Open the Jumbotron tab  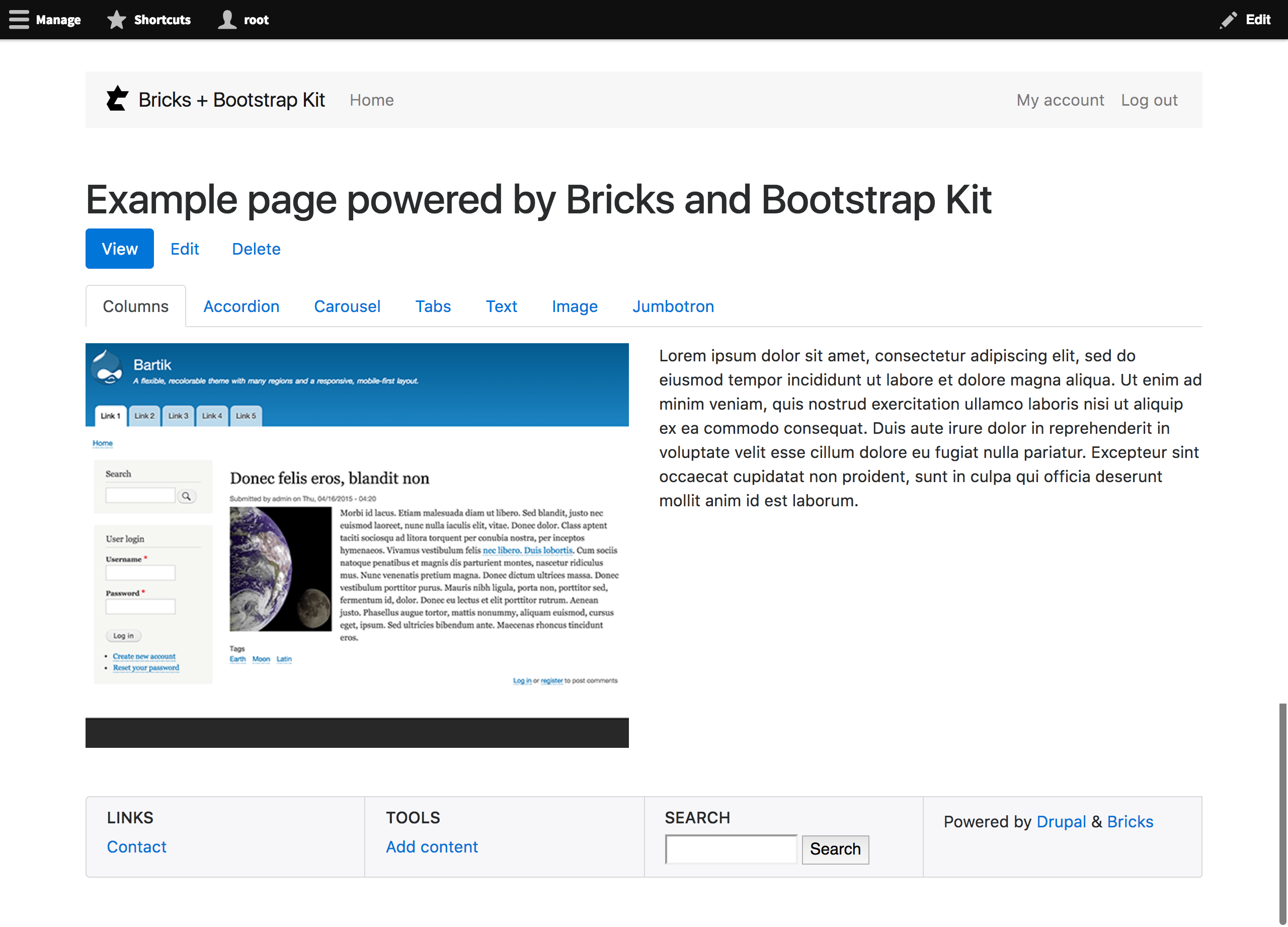click(x=673, y=306)
